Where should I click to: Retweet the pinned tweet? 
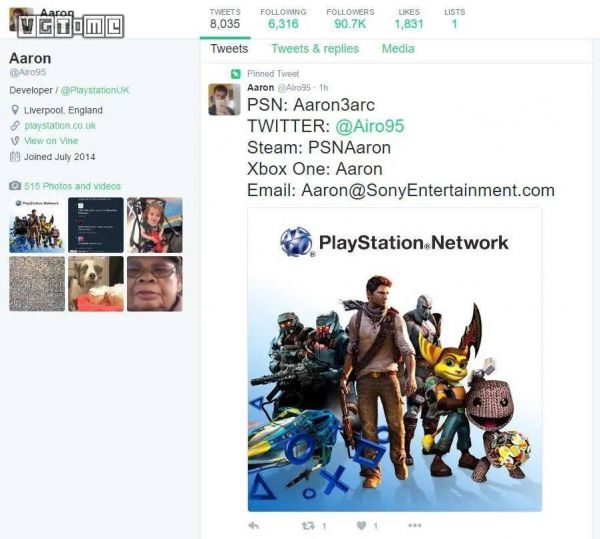tap(309, 525)
